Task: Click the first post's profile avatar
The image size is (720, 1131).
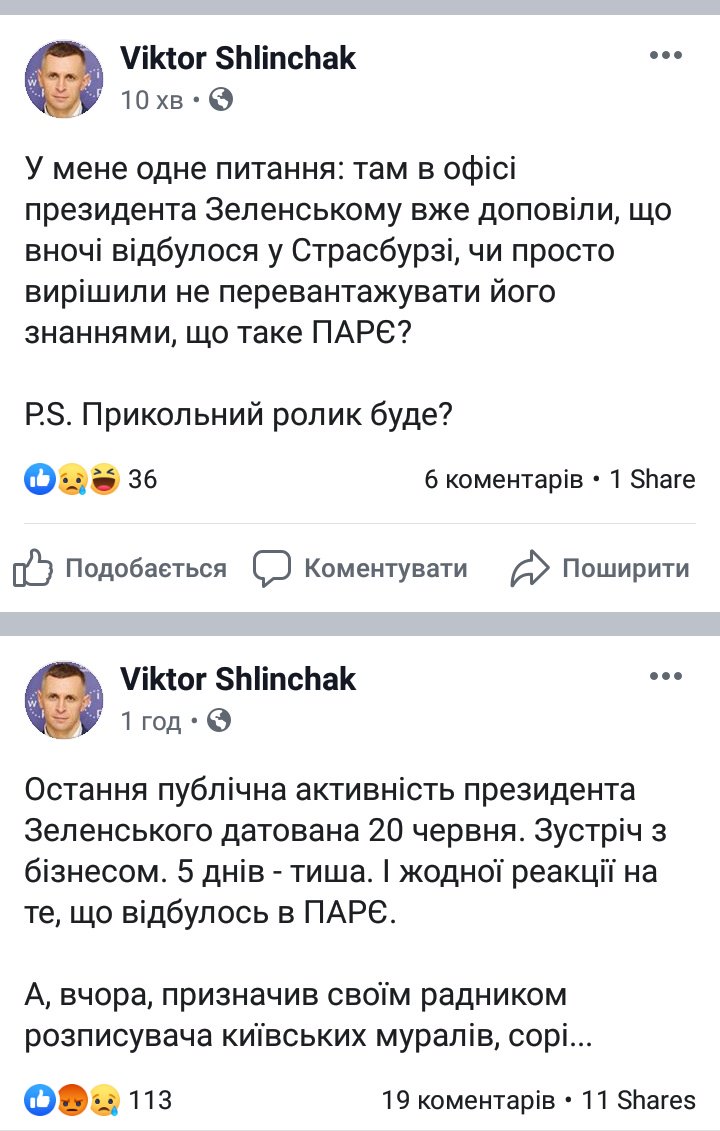Action: (x=64, y=78)
